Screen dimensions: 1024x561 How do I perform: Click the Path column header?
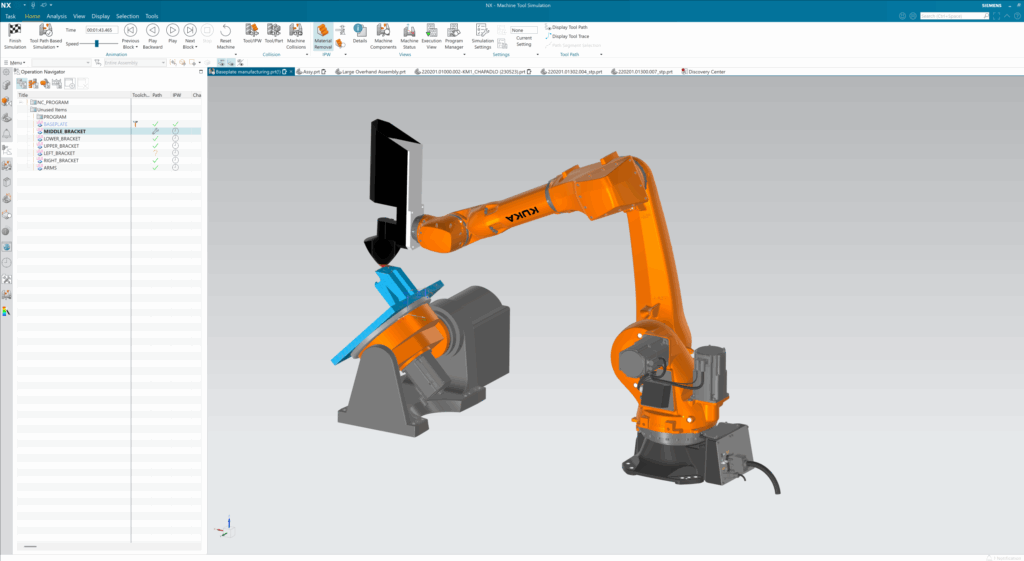[157, 95]
